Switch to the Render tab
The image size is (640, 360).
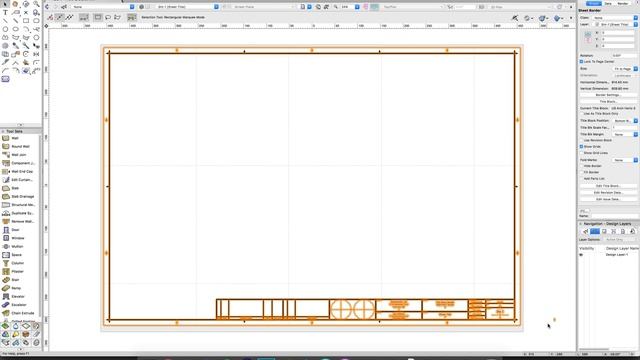tap(623, 3)
